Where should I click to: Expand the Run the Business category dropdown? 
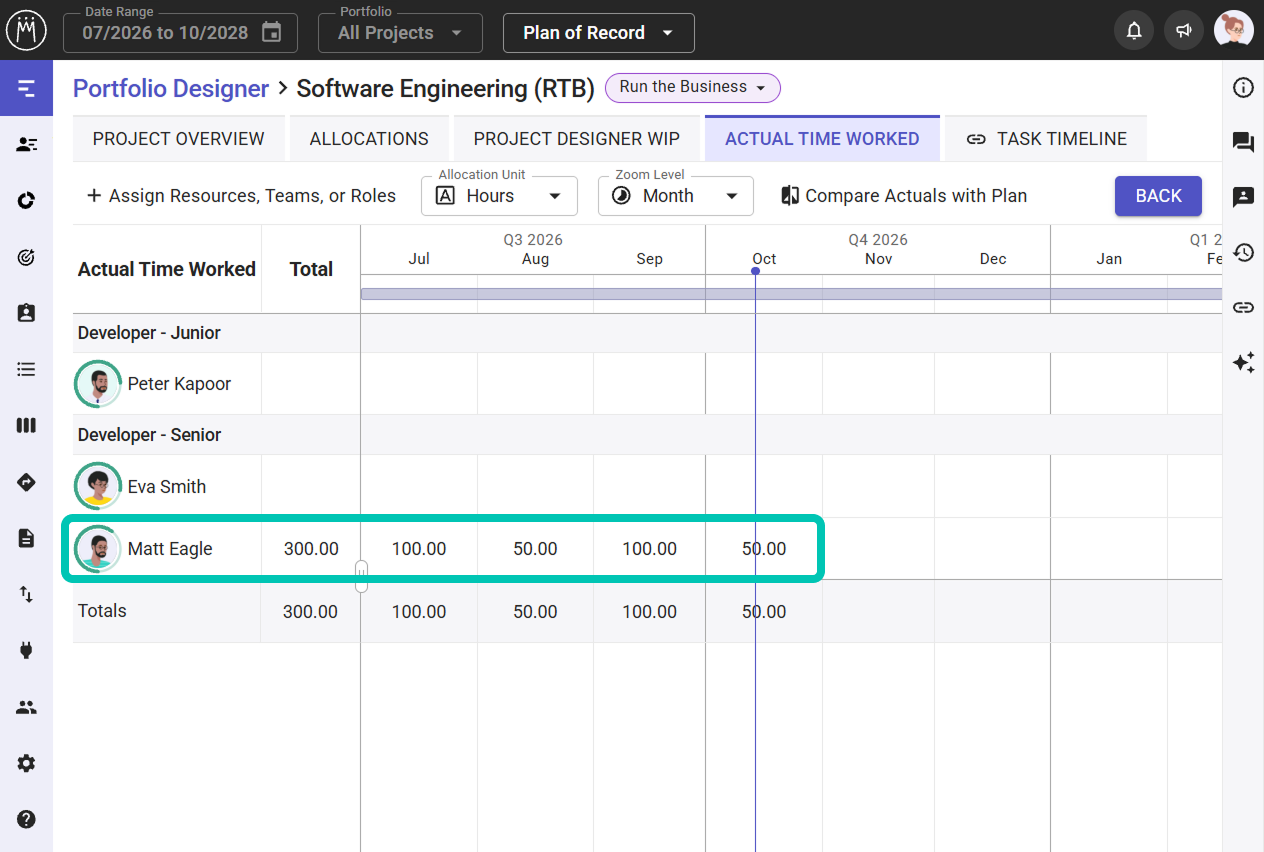693,88
